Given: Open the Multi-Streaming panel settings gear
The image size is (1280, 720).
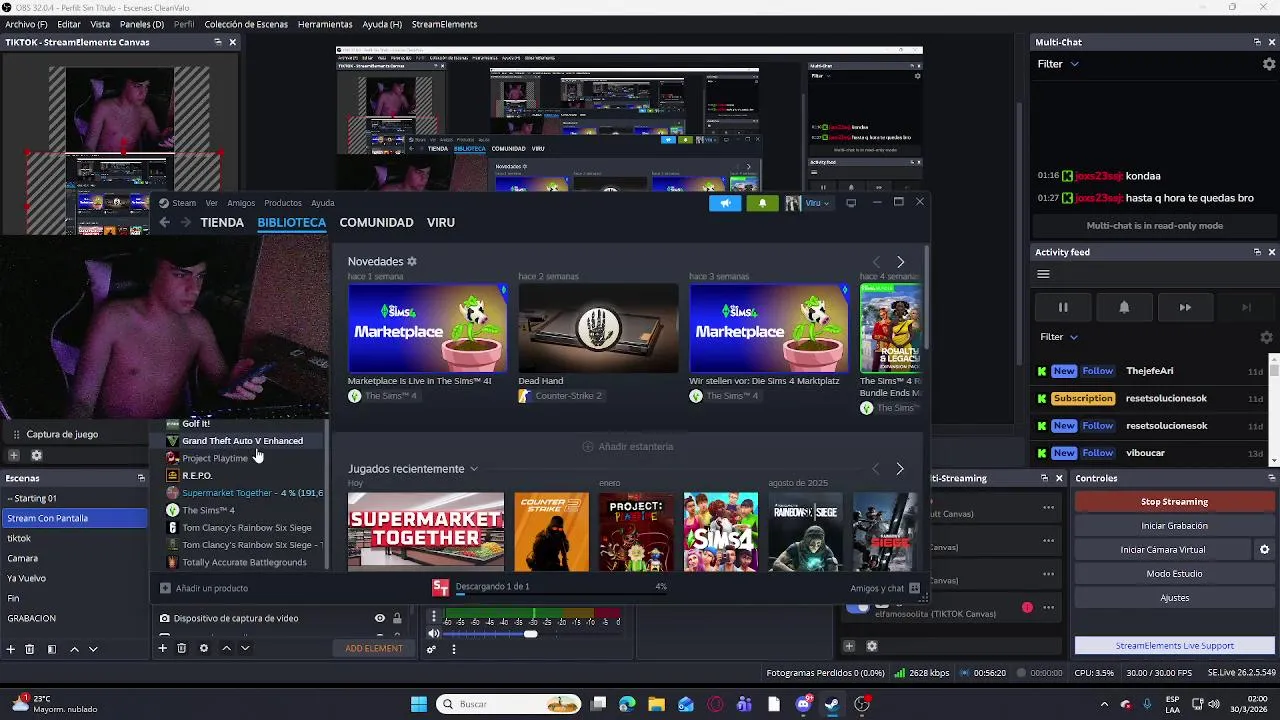Looking at the screenshot, I should [871, 646].
